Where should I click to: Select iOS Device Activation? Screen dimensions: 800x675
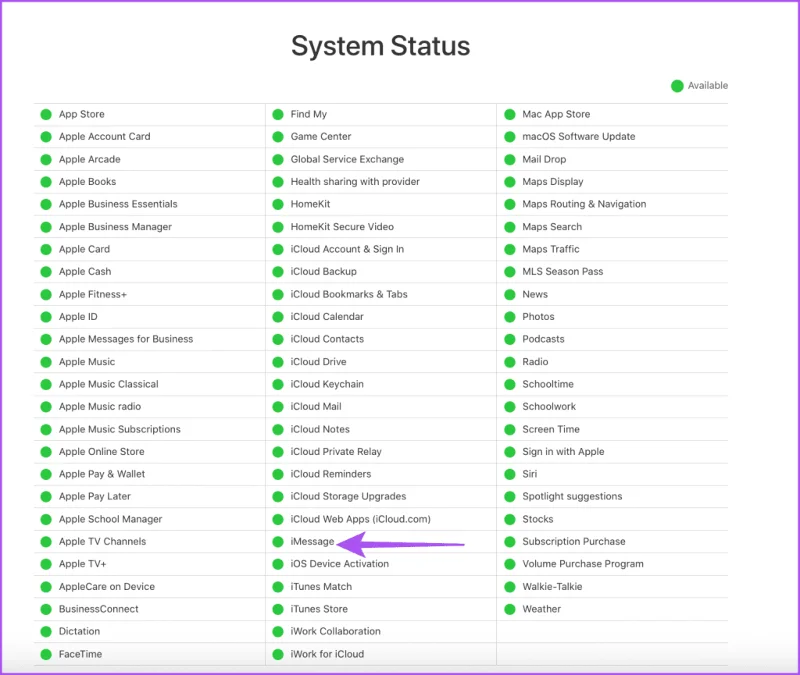(x=340, y=564)
